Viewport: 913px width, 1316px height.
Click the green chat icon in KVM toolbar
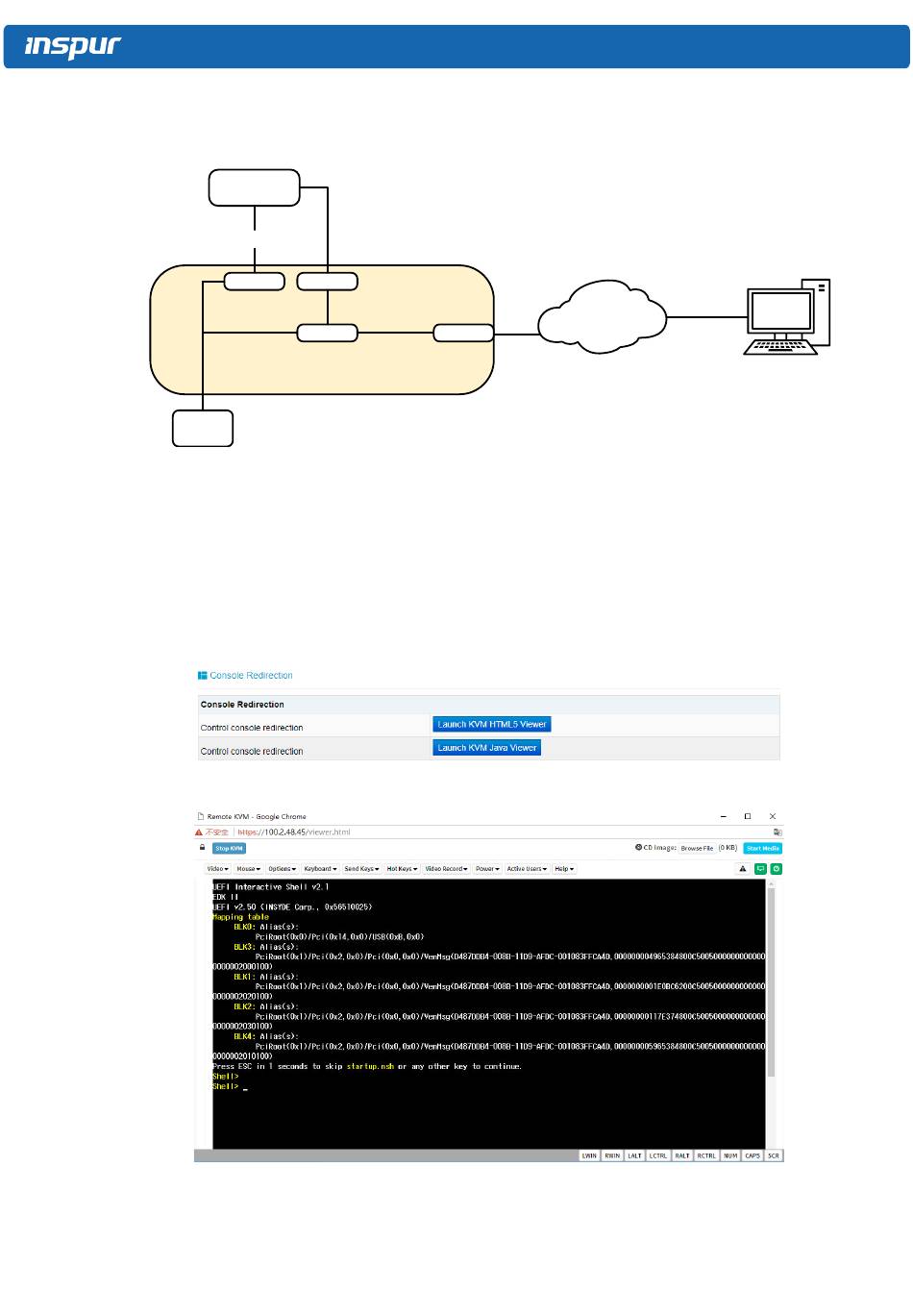[x=760, y=869]
